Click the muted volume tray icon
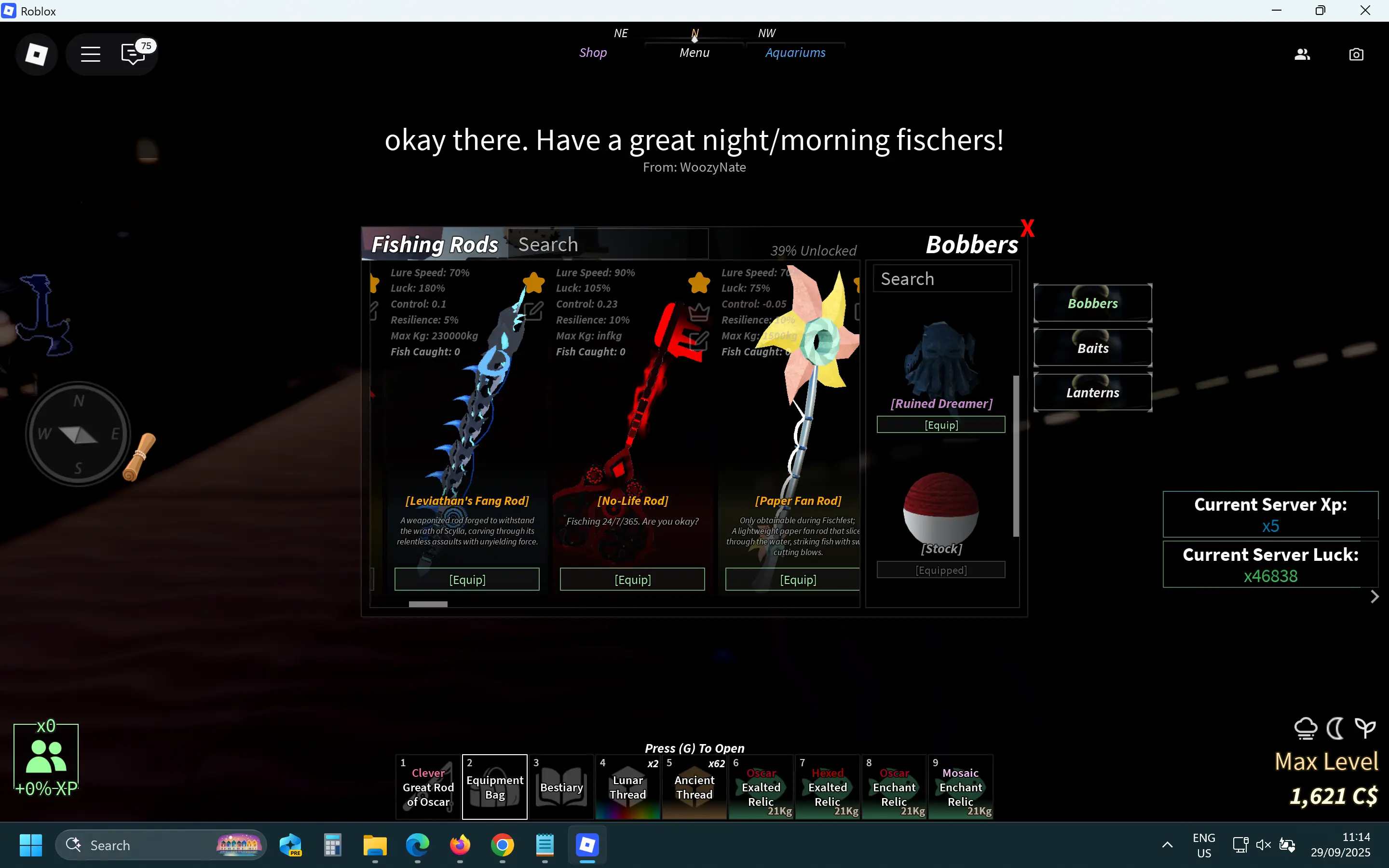This screenshot has width=1389, height=868. pos(1263,845)
